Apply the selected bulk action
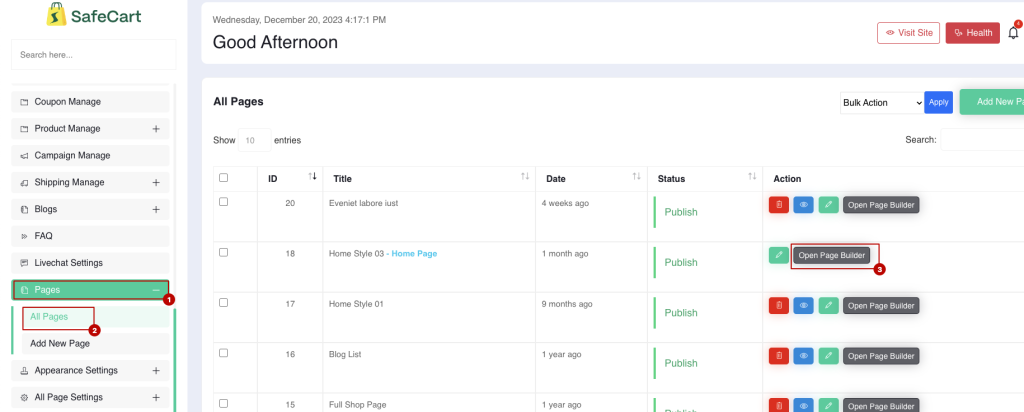 point(938,103)
